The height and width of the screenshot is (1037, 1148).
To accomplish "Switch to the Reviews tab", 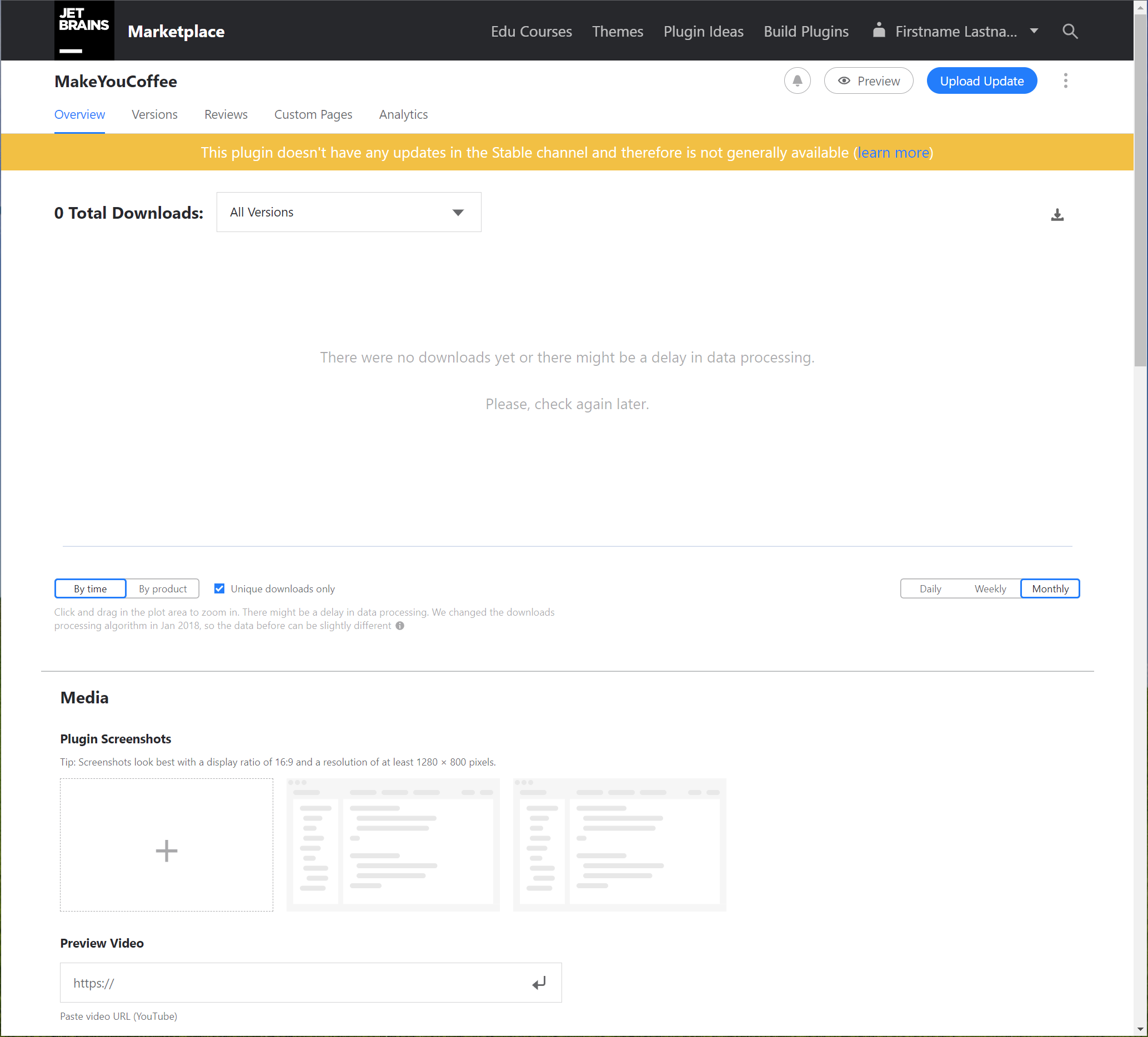I will [x=225, y=114].
